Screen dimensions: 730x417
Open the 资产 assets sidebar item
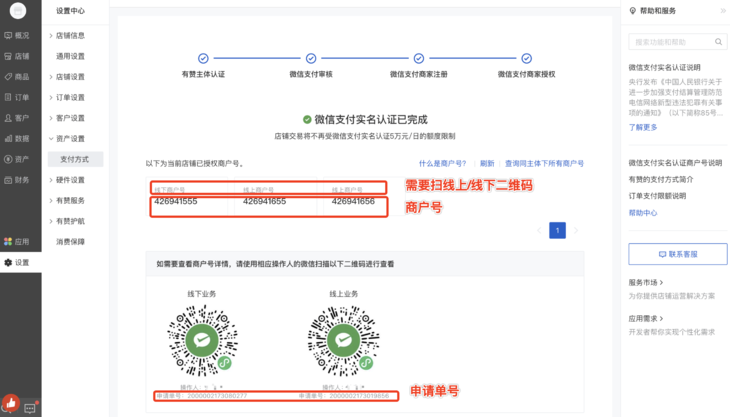pyautogui.click(x=17, y=159)
